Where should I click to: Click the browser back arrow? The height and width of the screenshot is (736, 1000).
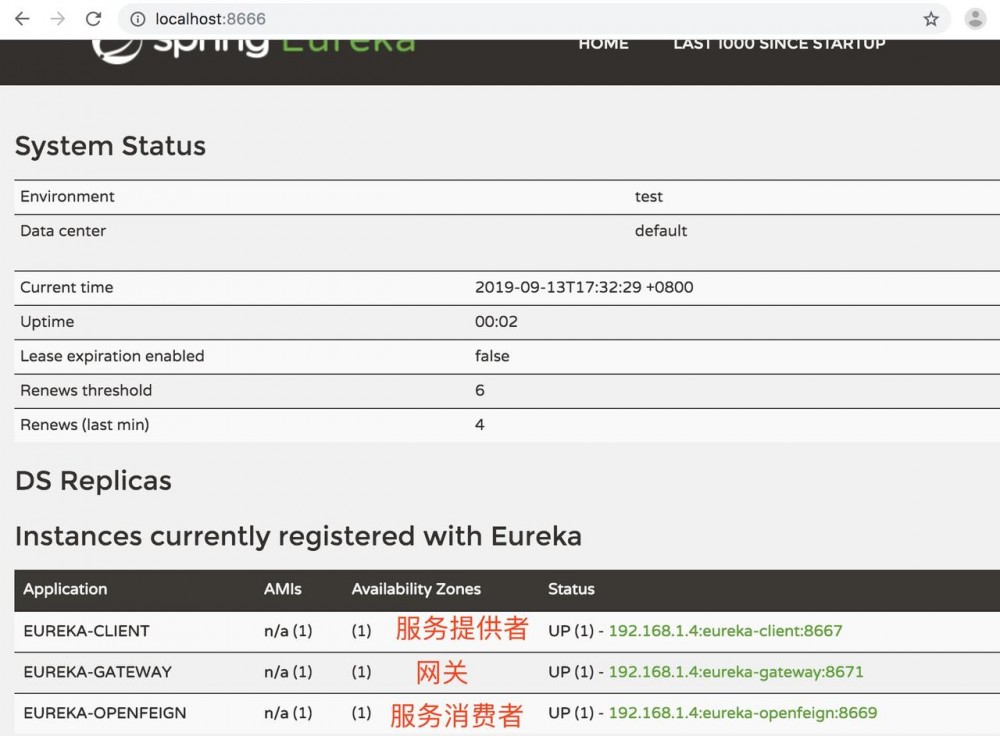coord(22,18)
